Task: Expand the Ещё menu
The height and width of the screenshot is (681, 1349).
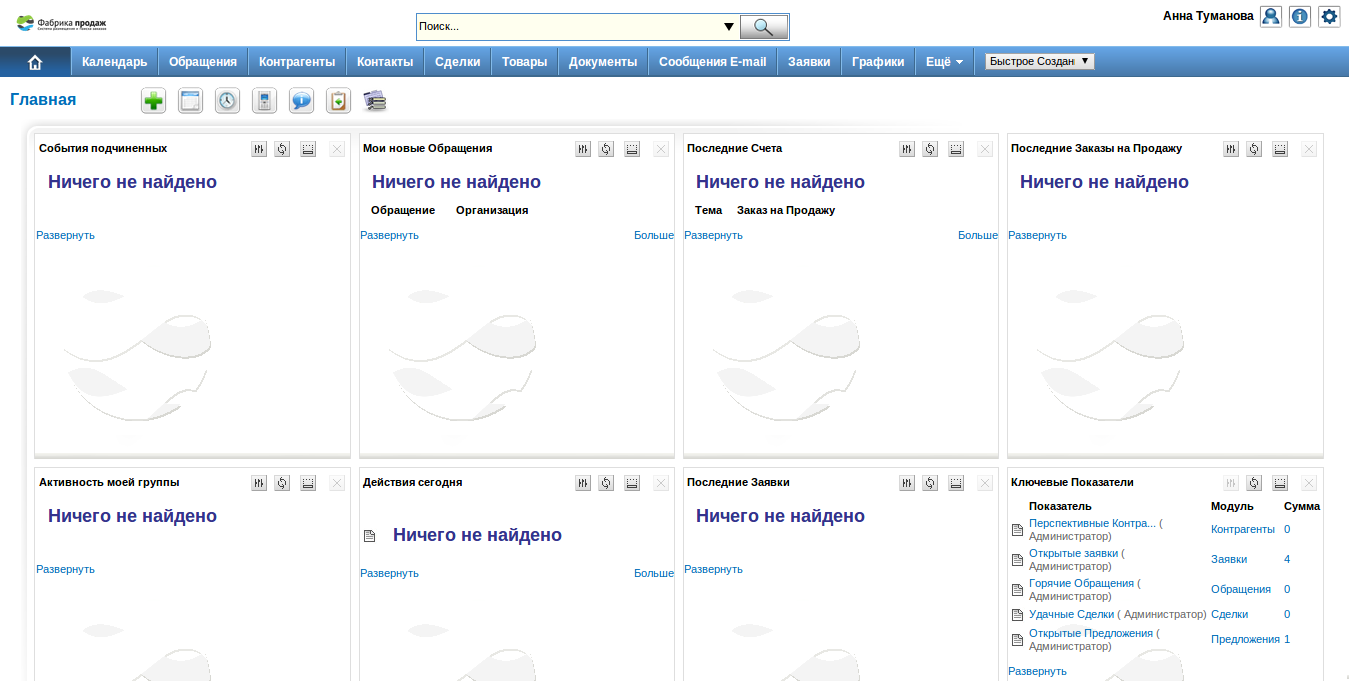Action: pyautogui.click(x=945, y=62)
